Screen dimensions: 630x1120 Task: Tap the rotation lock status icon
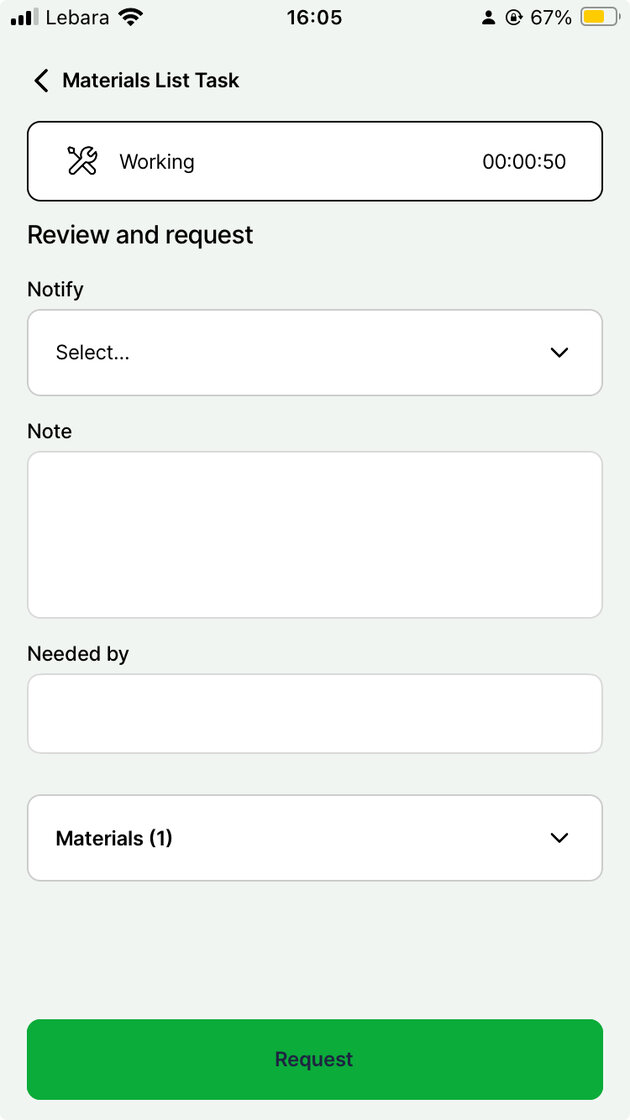tap(514, 17)
